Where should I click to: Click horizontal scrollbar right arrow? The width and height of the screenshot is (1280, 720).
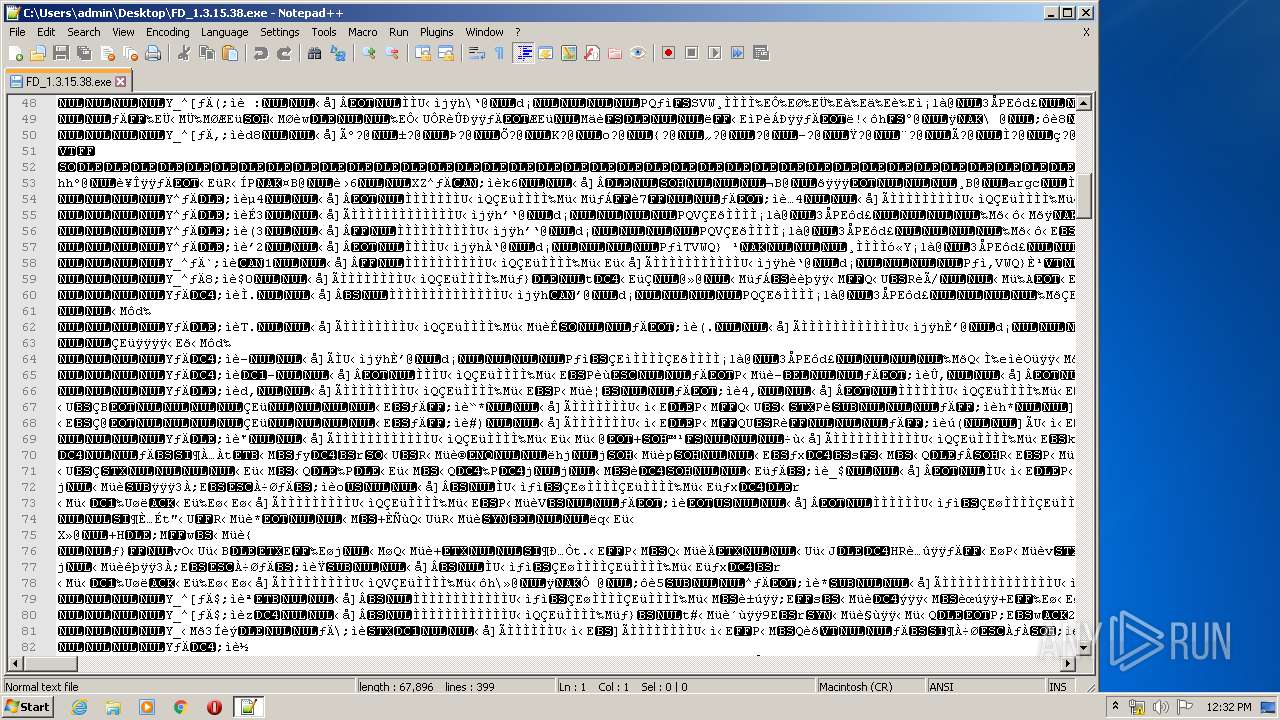pyautogui.click(x=1068, y=664)
